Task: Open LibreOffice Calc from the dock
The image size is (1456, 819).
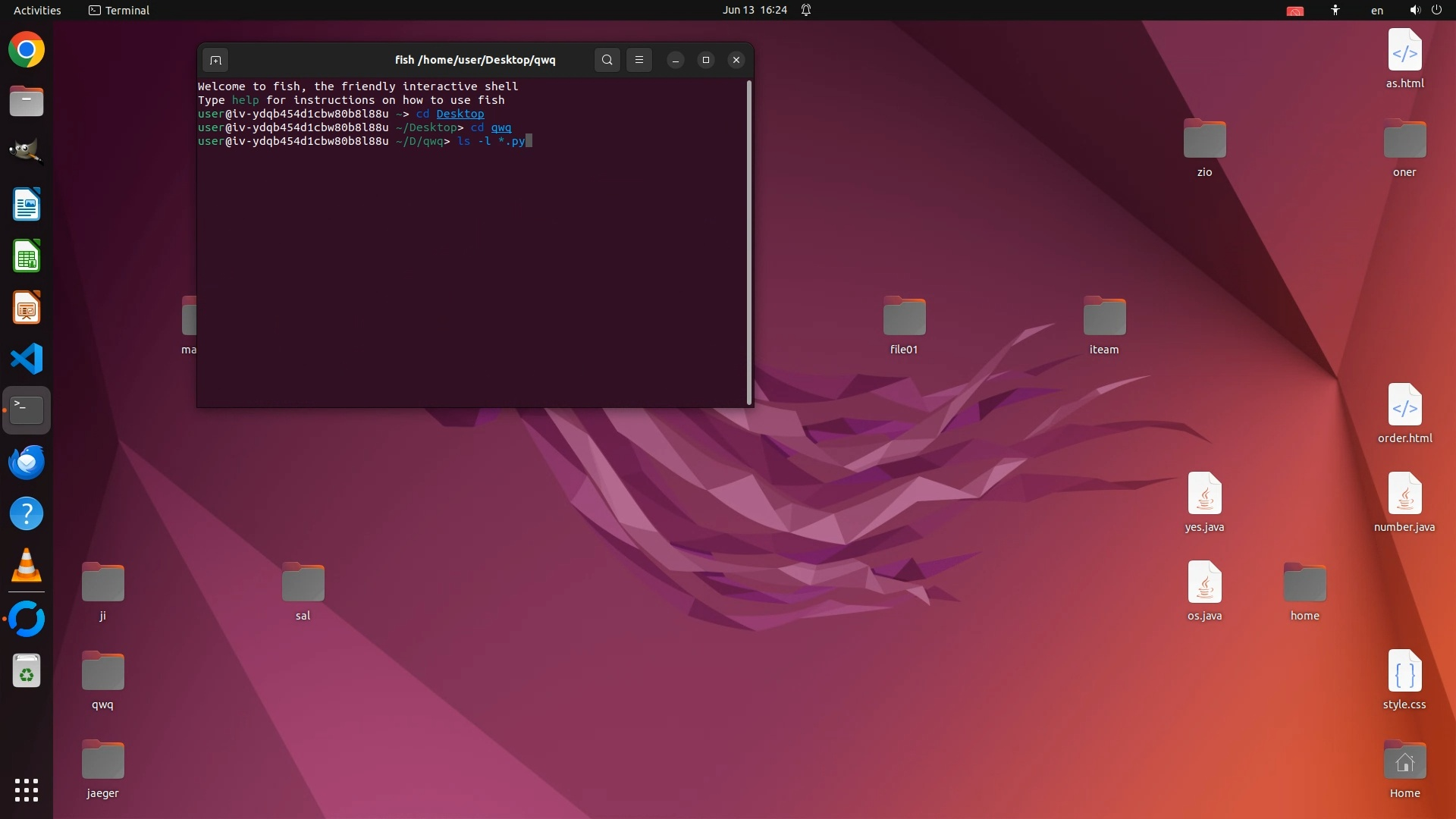Action: tap(27, 256)
